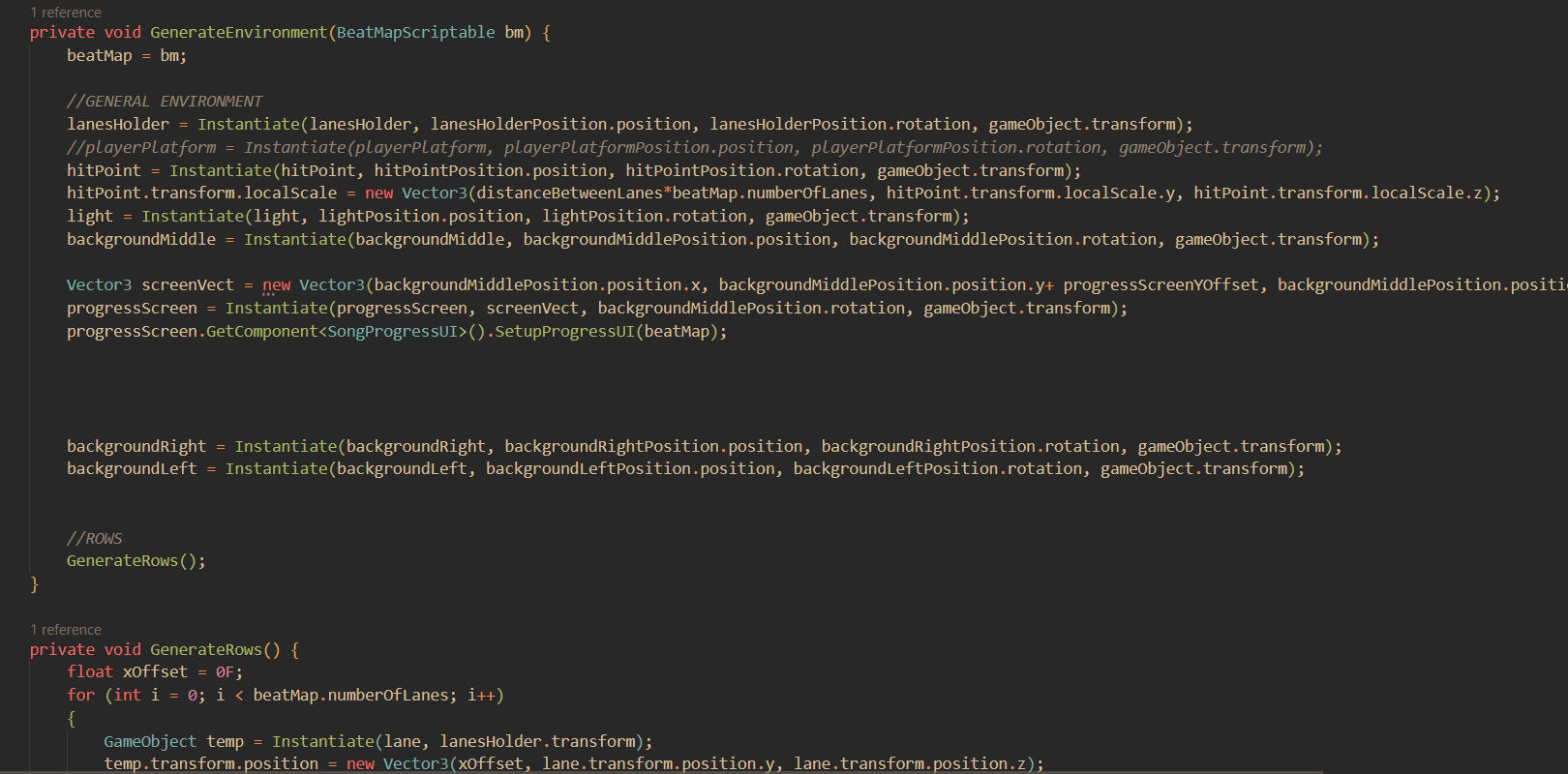Click the BeatMapScriptable parameter type
Screen dimensions: 1568x774
click(x=415, y=33)
